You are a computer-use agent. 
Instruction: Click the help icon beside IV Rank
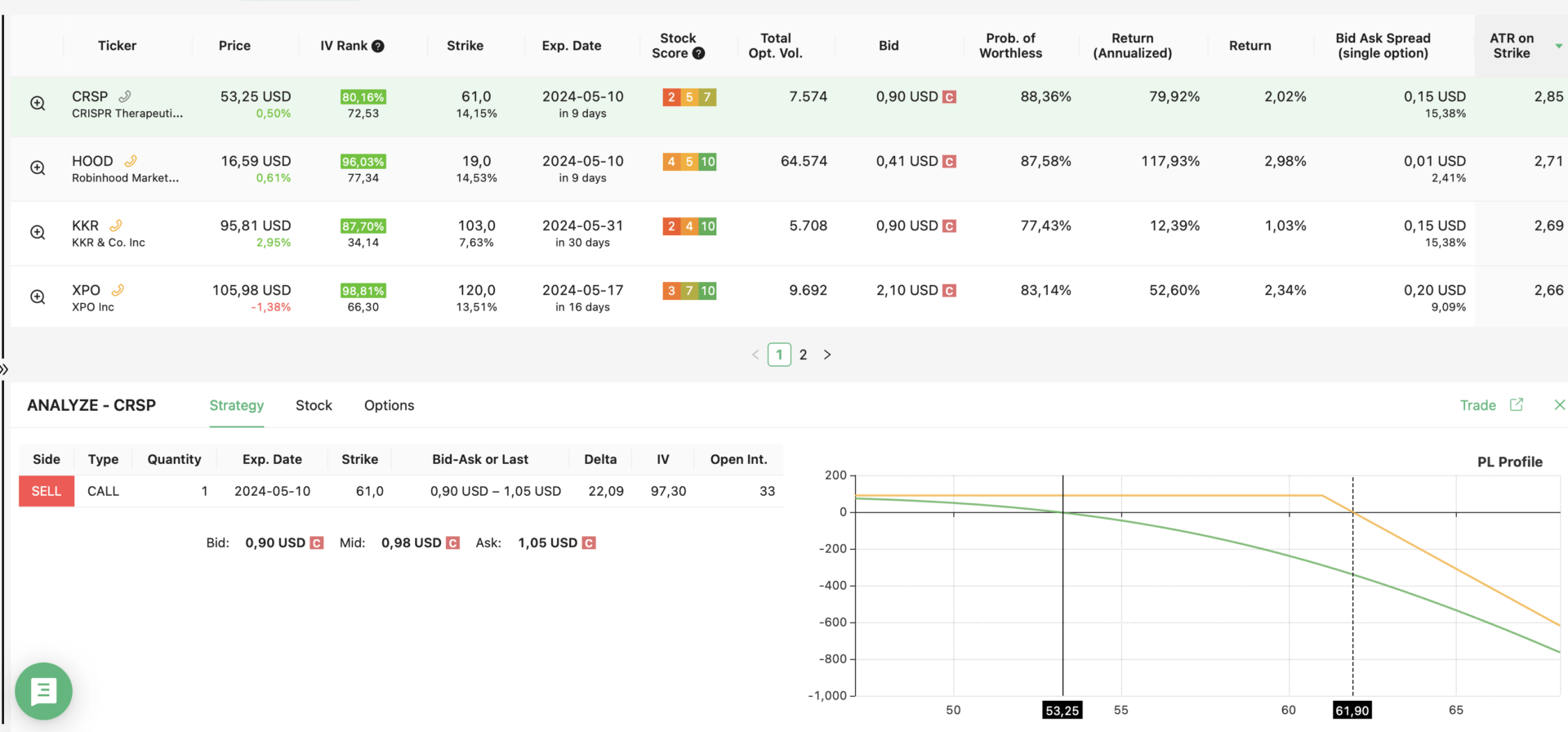tap(378, 47)
